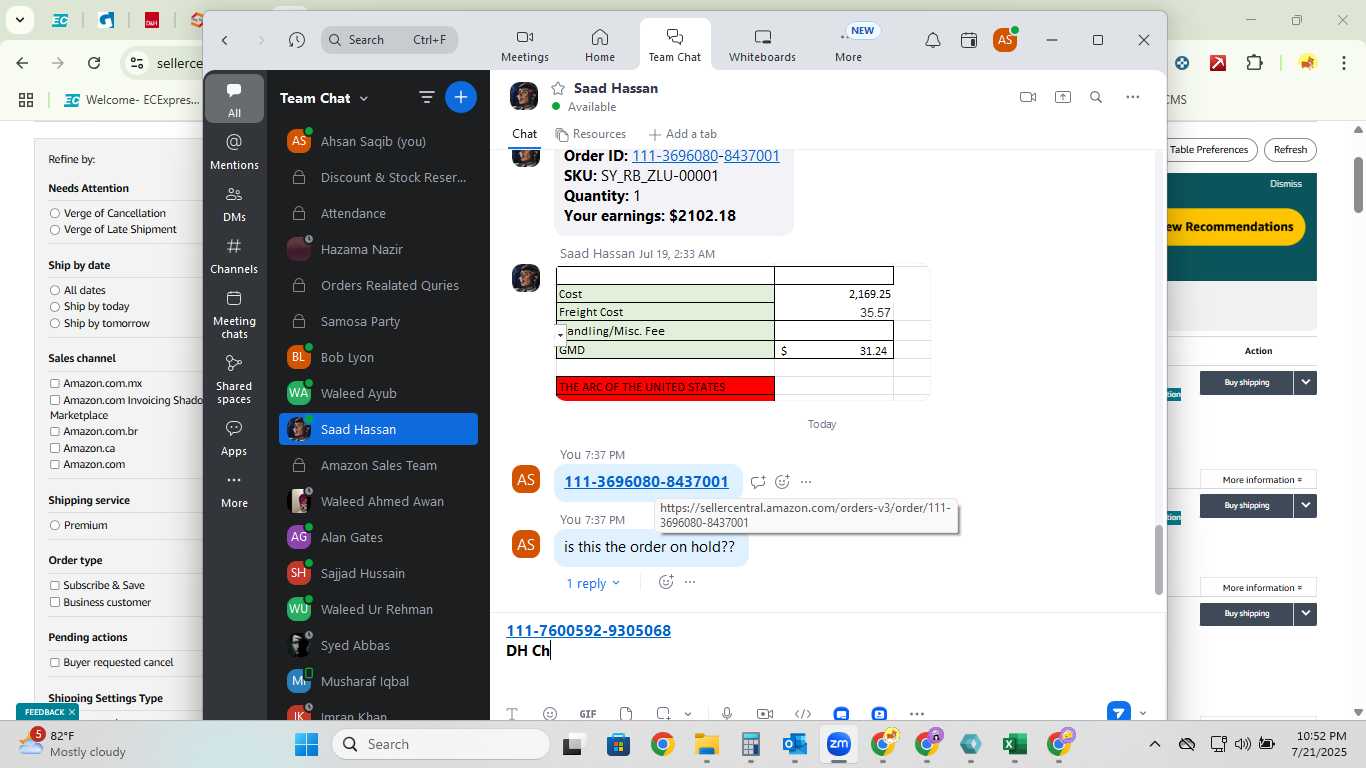
Task: Open Waleed Ayub chat
Action: tap(378, 393)
